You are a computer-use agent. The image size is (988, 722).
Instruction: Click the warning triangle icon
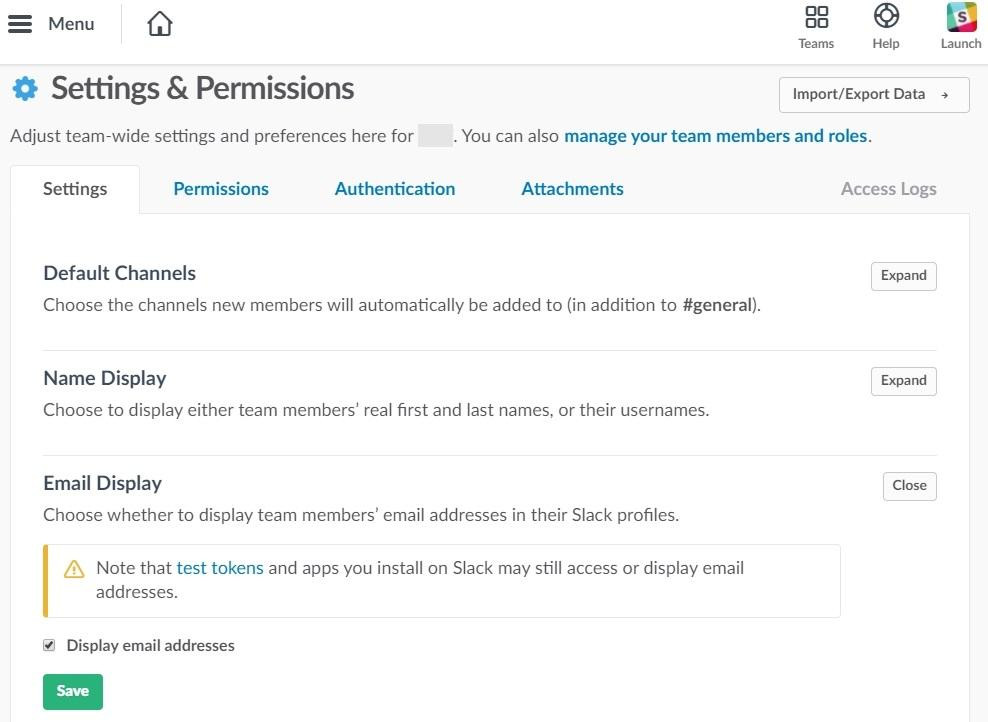click(x=74, y=568)
